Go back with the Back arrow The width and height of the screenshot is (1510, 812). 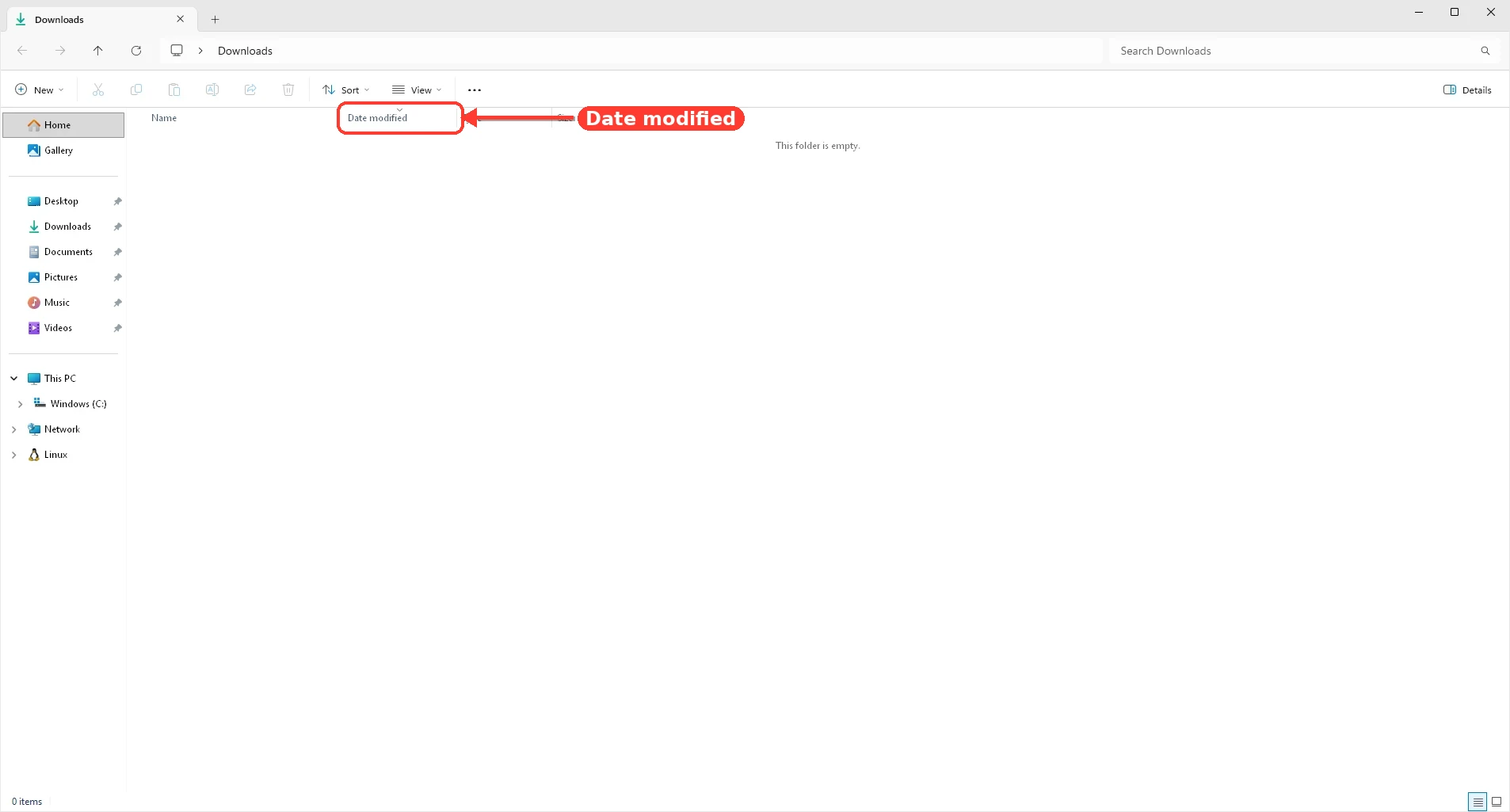(x=22, y=51)
